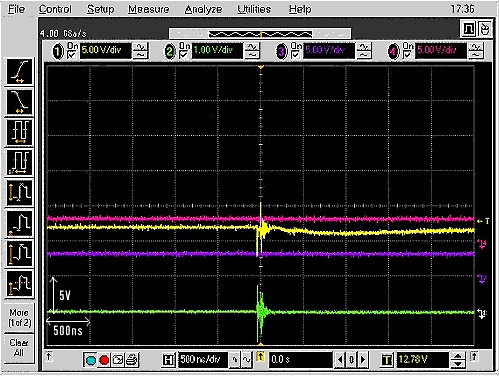Open the Help menu
Screen dimensions: 499x376
(x=300, y=9)
